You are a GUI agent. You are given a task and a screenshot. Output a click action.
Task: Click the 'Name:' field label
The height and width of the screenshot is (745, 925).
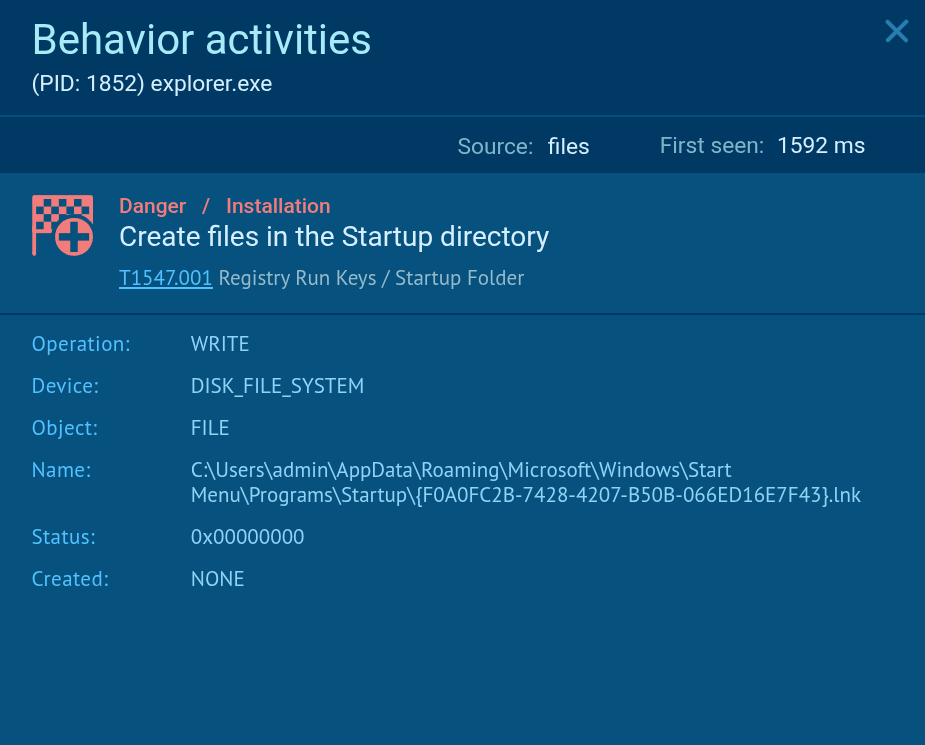tap(61, 470)
